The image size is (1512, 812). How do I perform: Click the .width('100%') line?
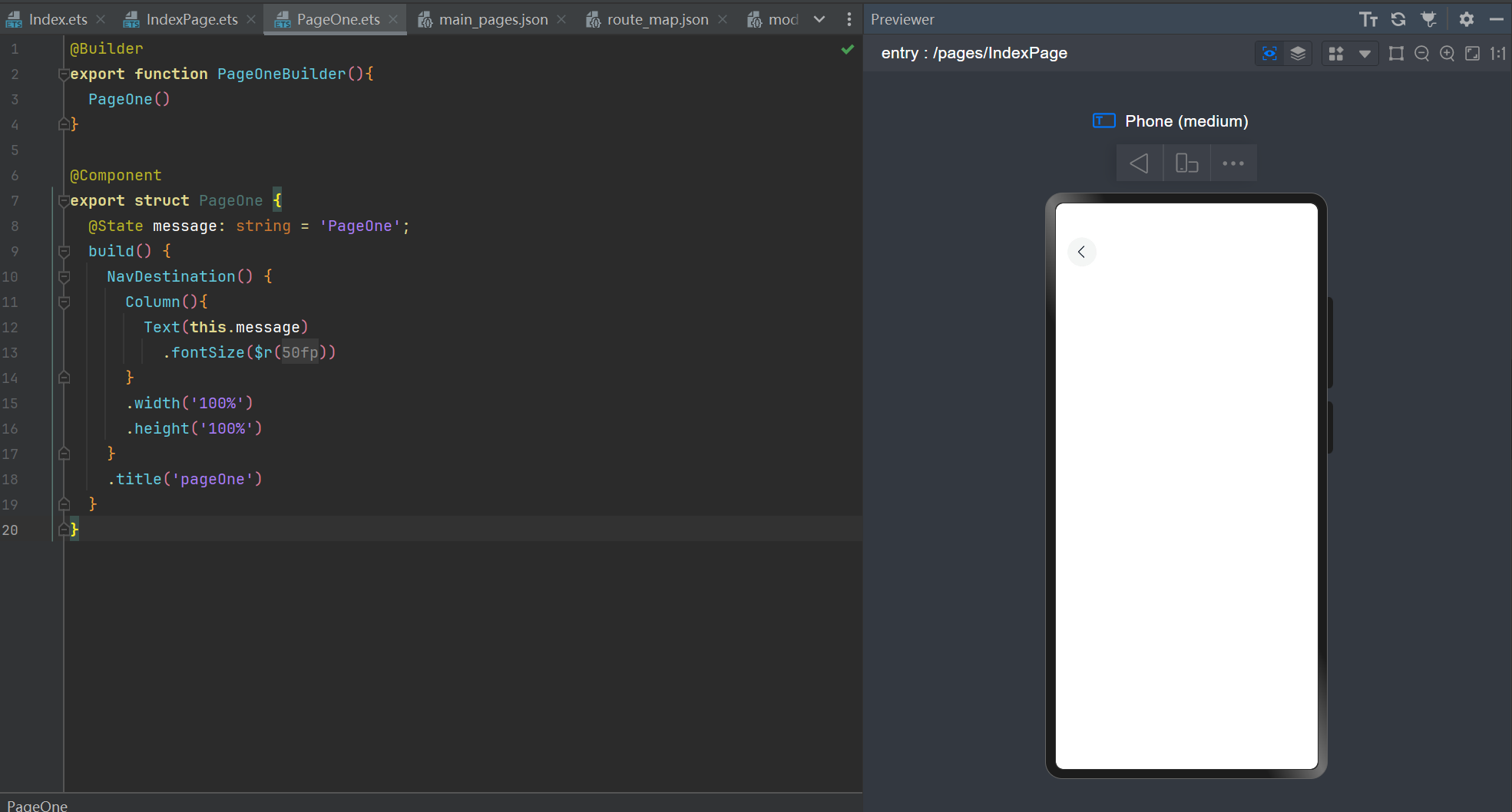pos(189,403)
